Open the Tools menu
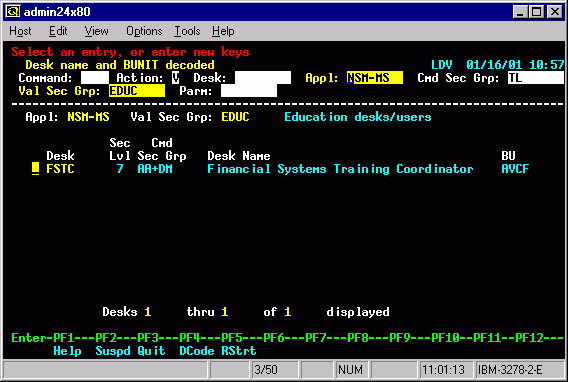 click(187, 31)
